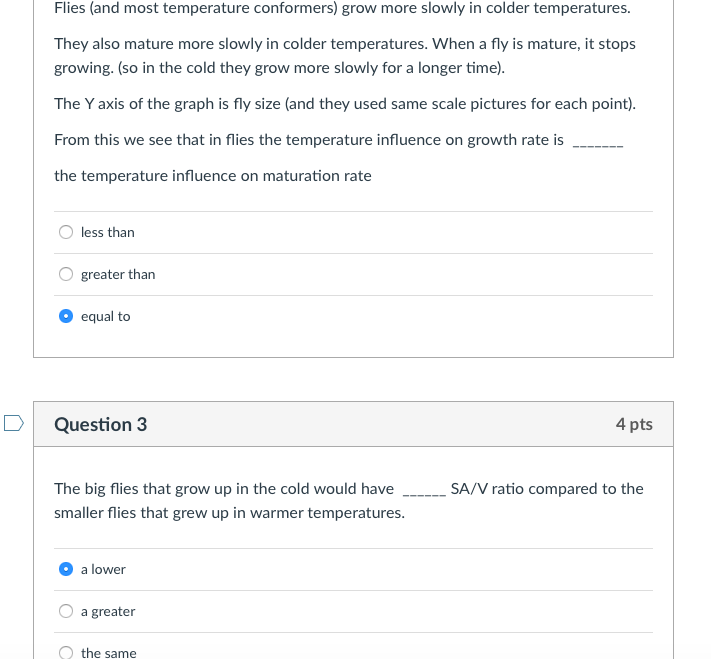The width and height of the screenshot is (711, 659).
Task: Choose 'the same' radio button
Action: pos(66,652)
